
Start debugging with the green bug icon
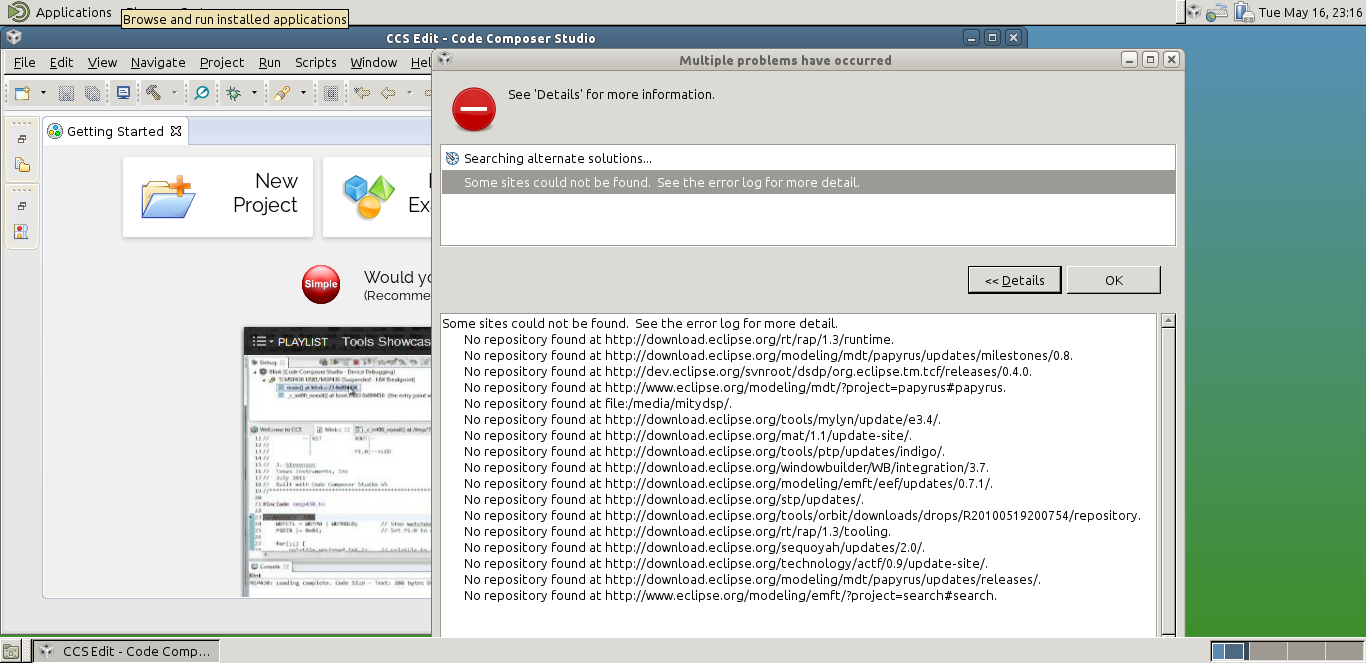[233, 93]
